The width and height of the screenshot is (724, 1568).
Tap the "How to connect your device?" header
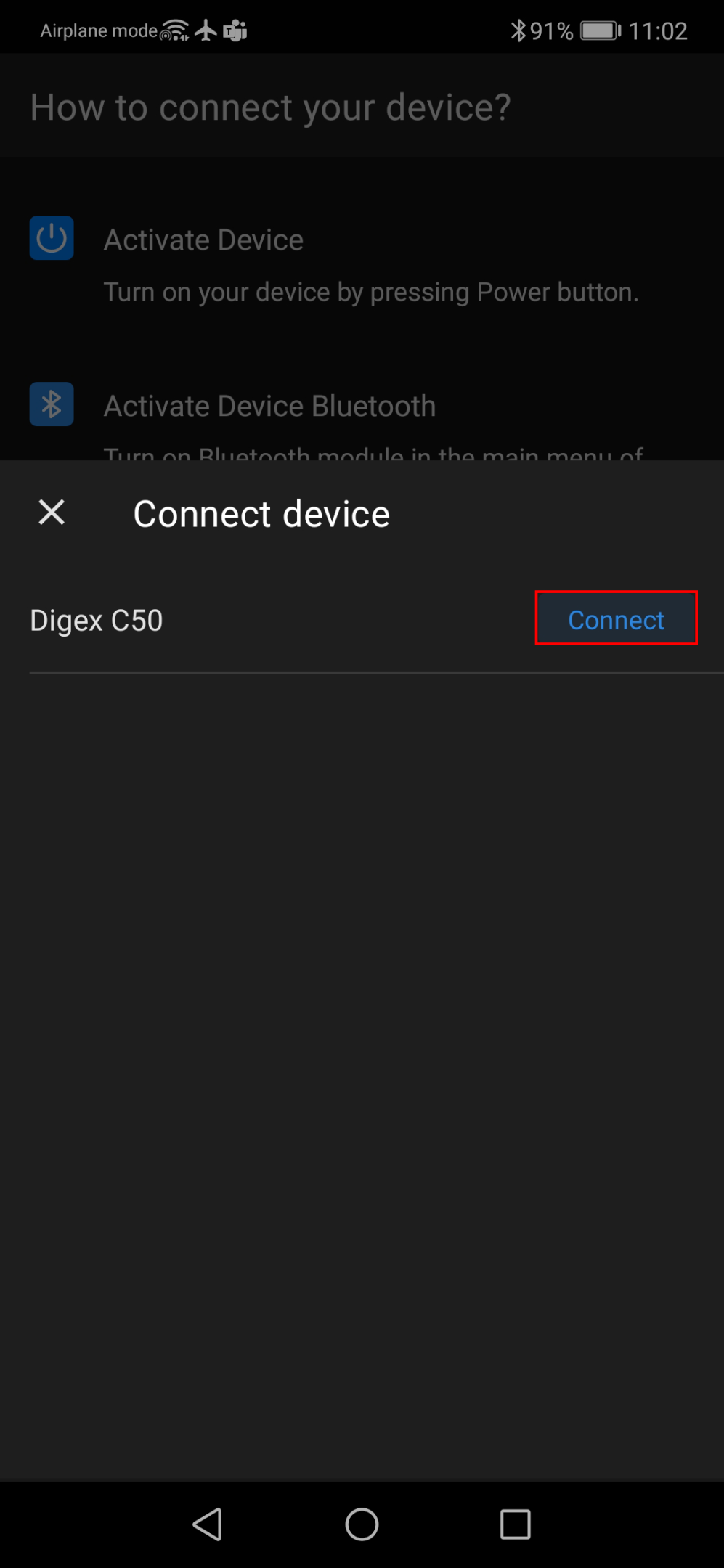coord(271,107)
